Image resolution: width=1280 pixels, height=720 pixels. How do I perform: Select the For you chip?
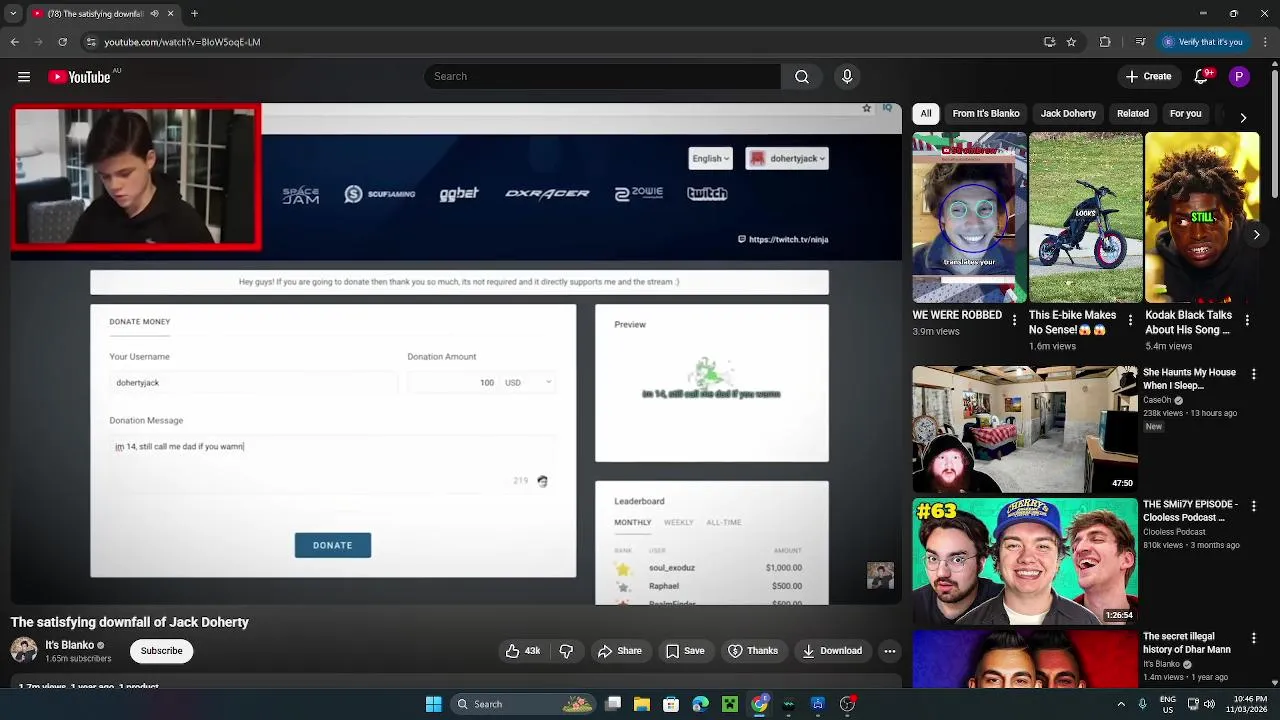click(x=1186, y=114)
